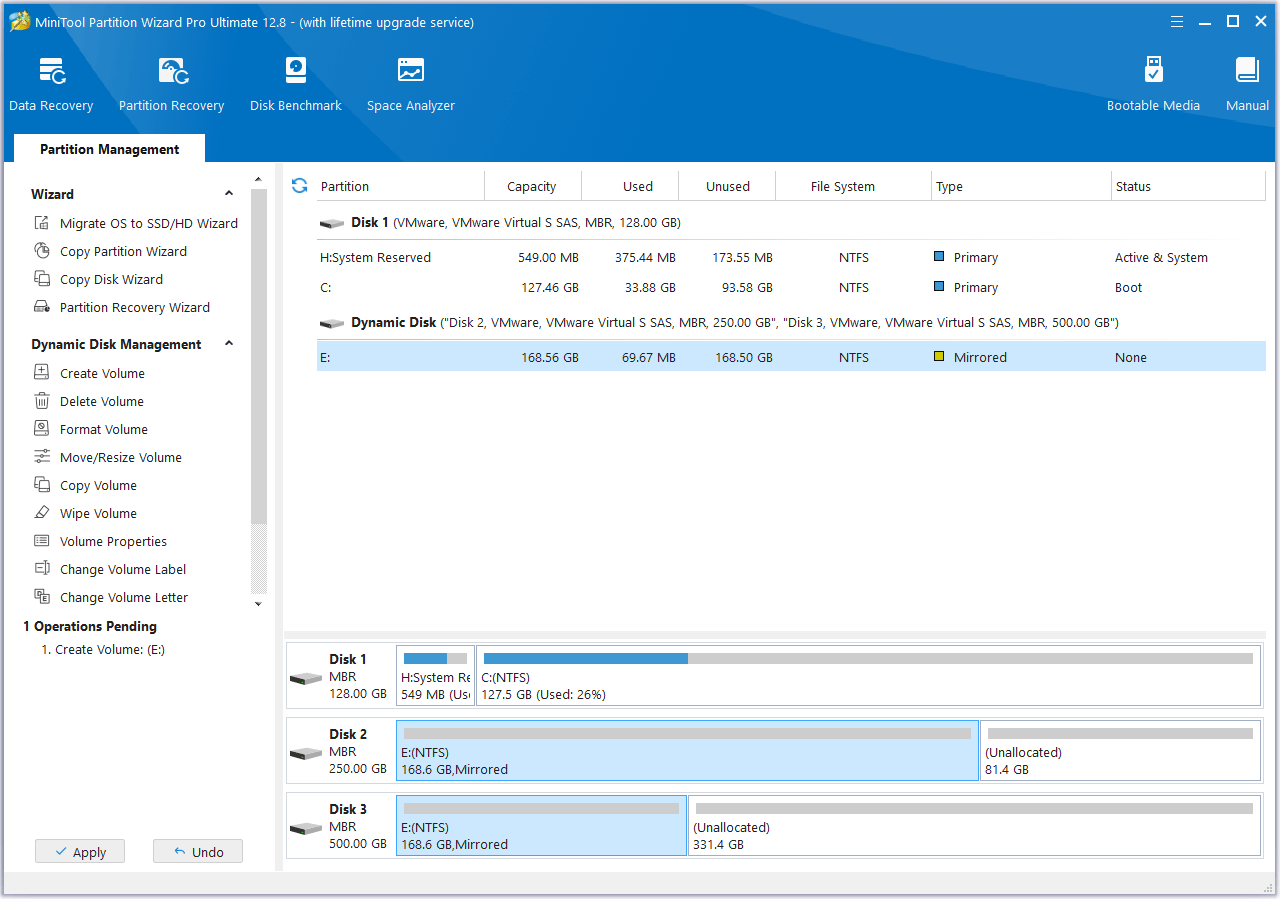Select the pending Create Volume: (E:) operation

103,649
